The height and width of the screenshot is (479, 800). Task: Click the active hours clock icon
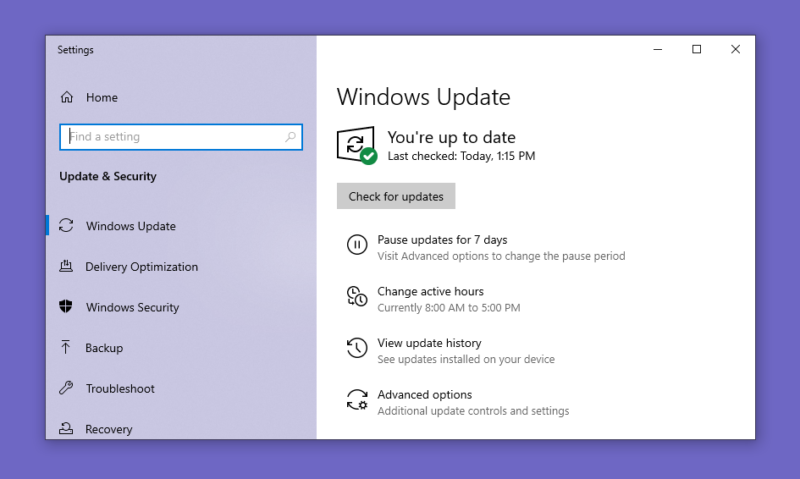tap(357, 296)
